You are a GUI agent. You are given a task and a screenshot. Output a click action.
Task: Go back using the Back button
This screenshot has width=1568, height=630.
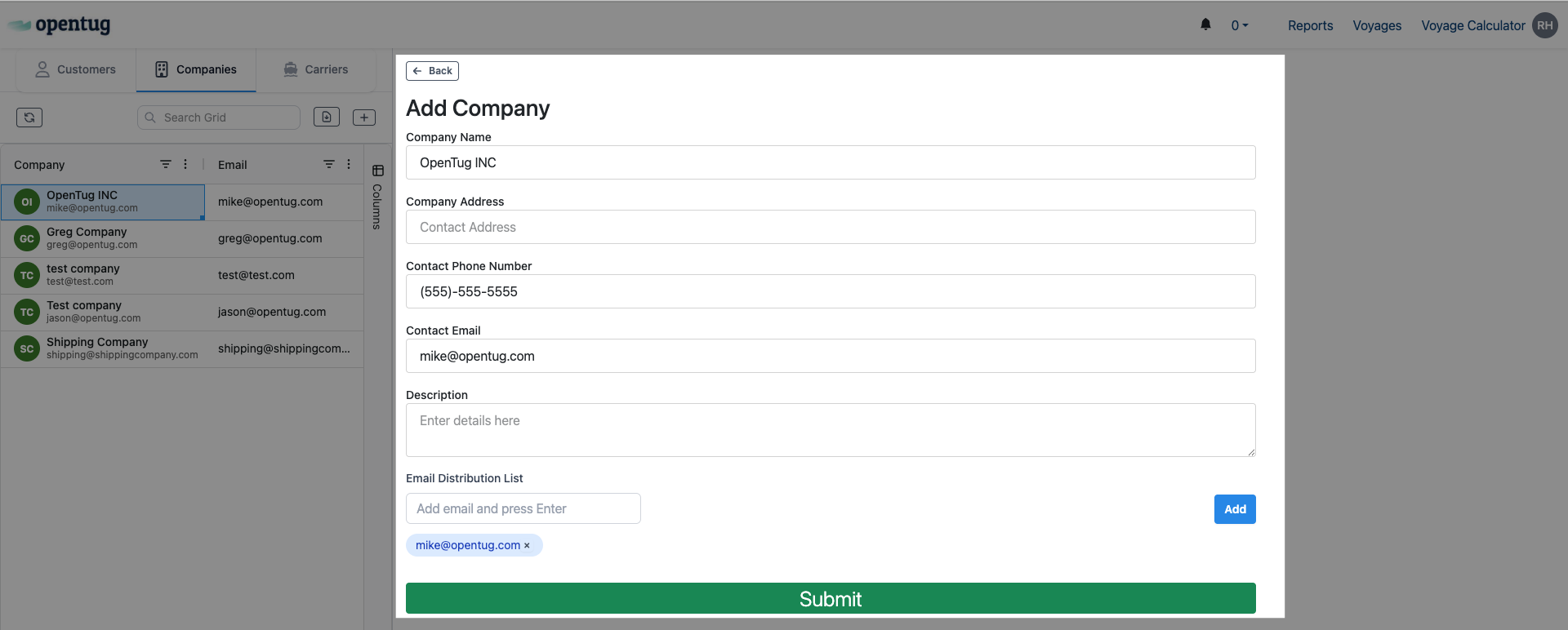(x=432, y=71)
